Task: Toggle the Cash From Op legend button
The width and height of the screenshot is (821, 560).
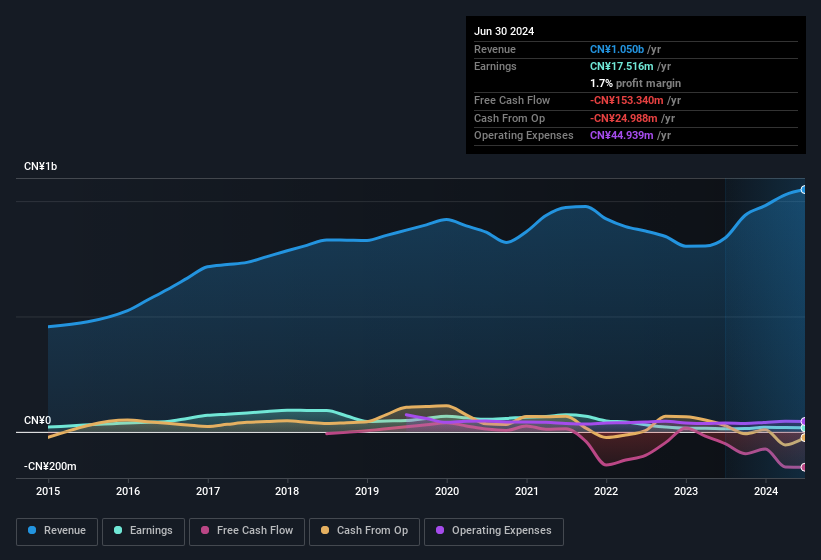Action: pyautogui.click(x=364, y=531)
